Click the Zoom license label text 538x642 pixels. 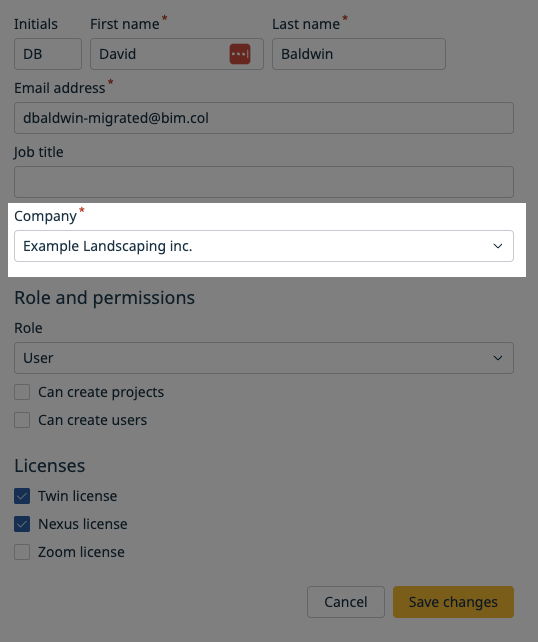coord(81,552)
